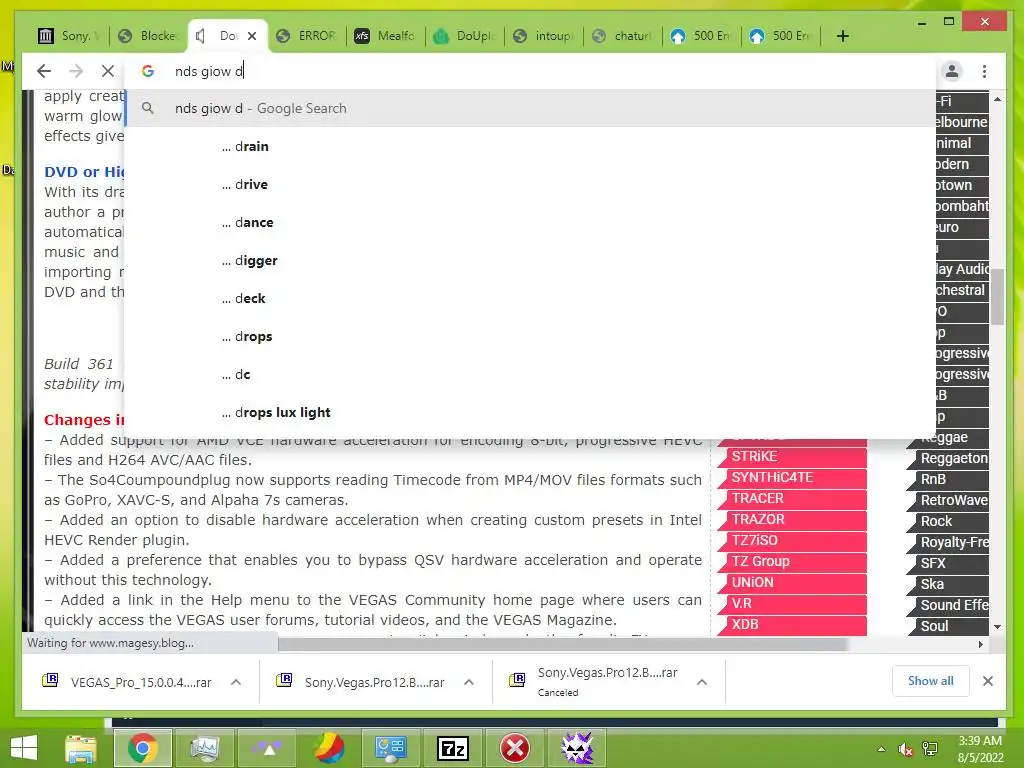Switch to the ERROR tab
The image size is (1024, 768).
pos(307,36)
